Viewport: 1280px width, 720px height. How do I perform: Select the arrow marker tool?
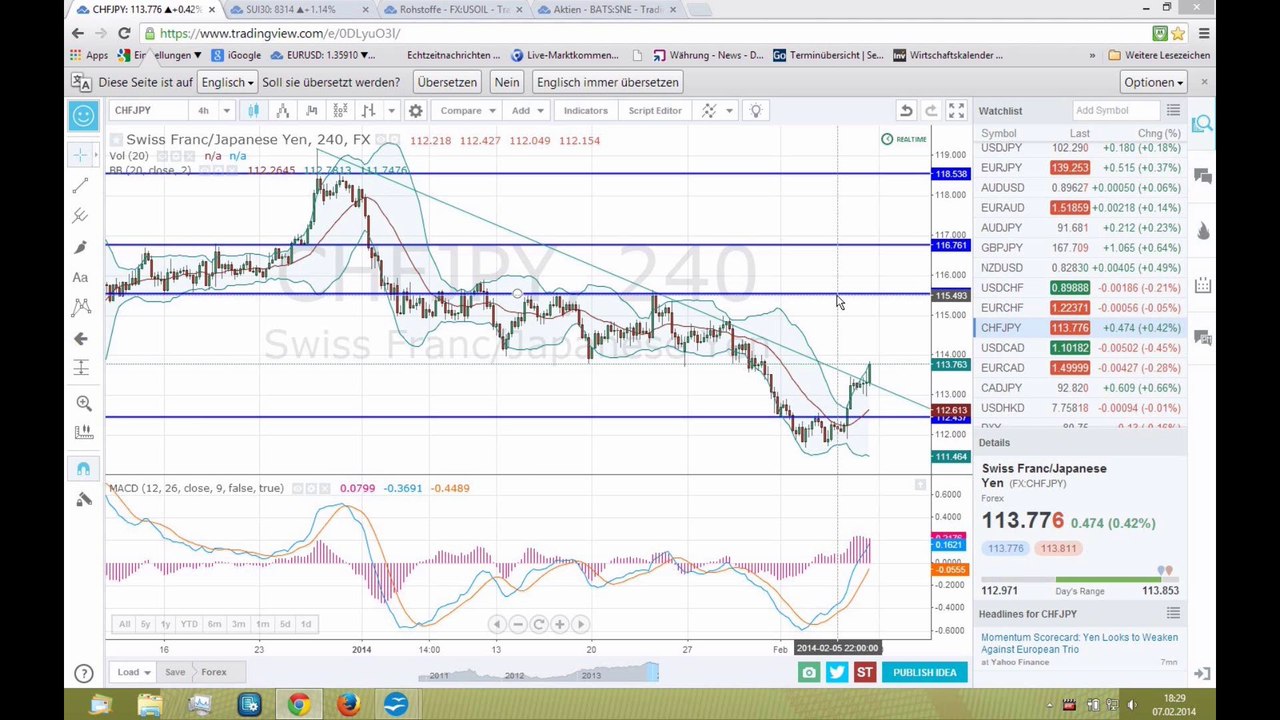(82, 339)
